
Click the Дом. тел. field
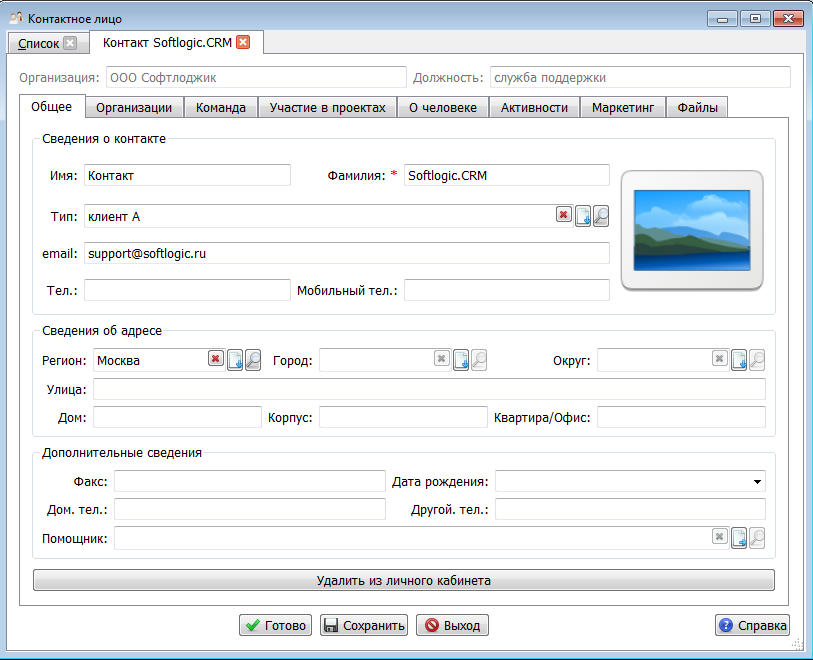tap(250, 510)
